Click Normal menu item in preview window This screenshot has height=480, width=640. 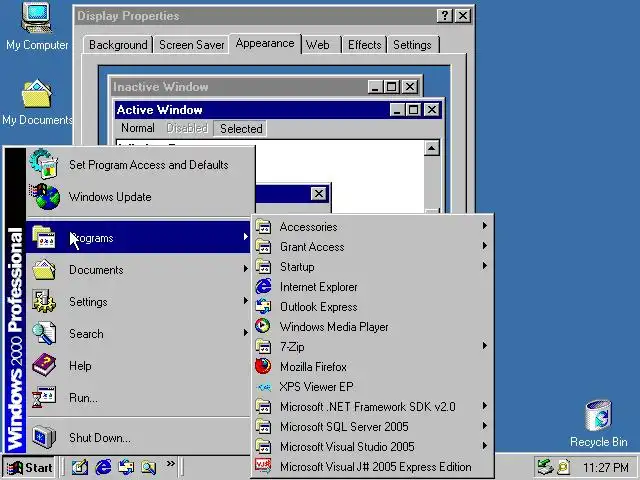click(x=138, y=128)
